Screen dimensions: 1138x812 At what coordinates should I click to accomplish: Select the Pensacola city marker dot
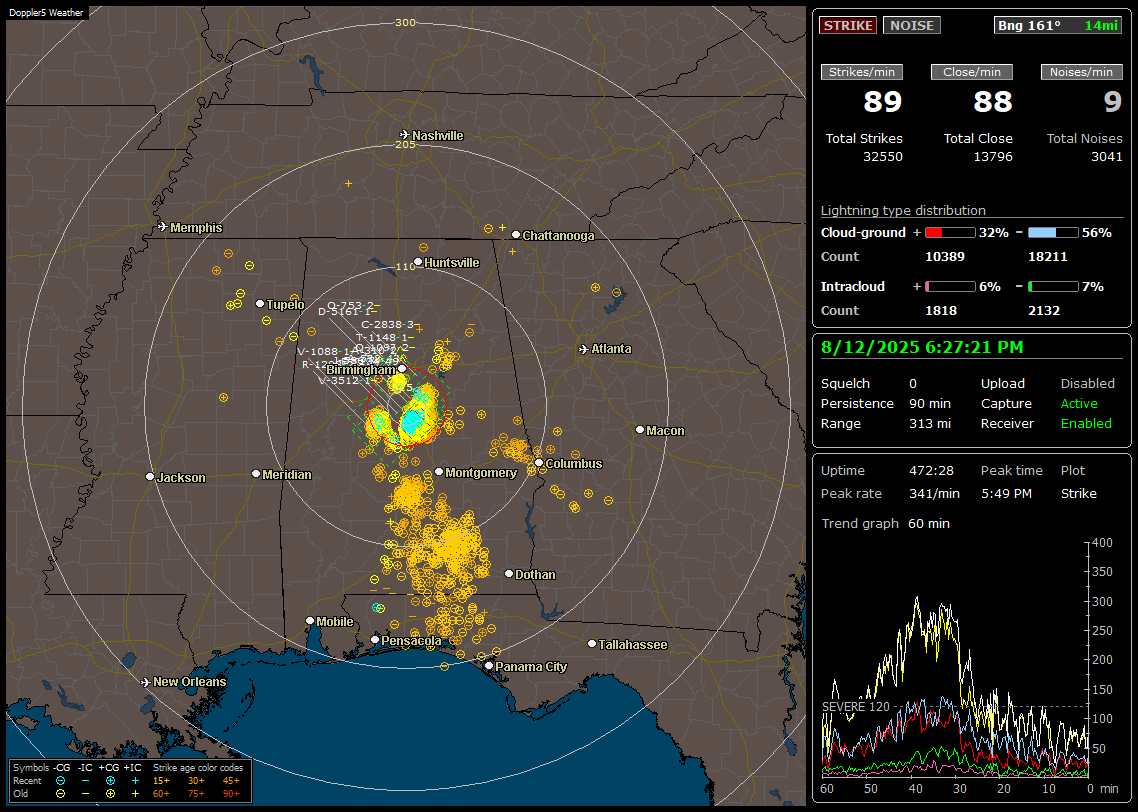(x=375, y=640)
